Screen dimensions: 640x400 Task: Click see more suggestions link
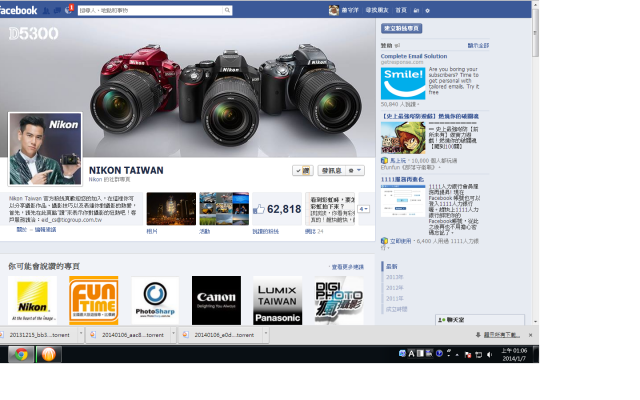coord(347,267)
